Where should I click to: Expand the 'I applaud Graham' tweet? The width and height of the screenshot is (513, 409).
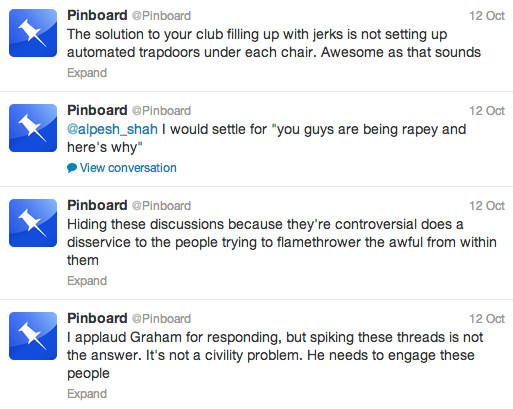click(87, 394)
